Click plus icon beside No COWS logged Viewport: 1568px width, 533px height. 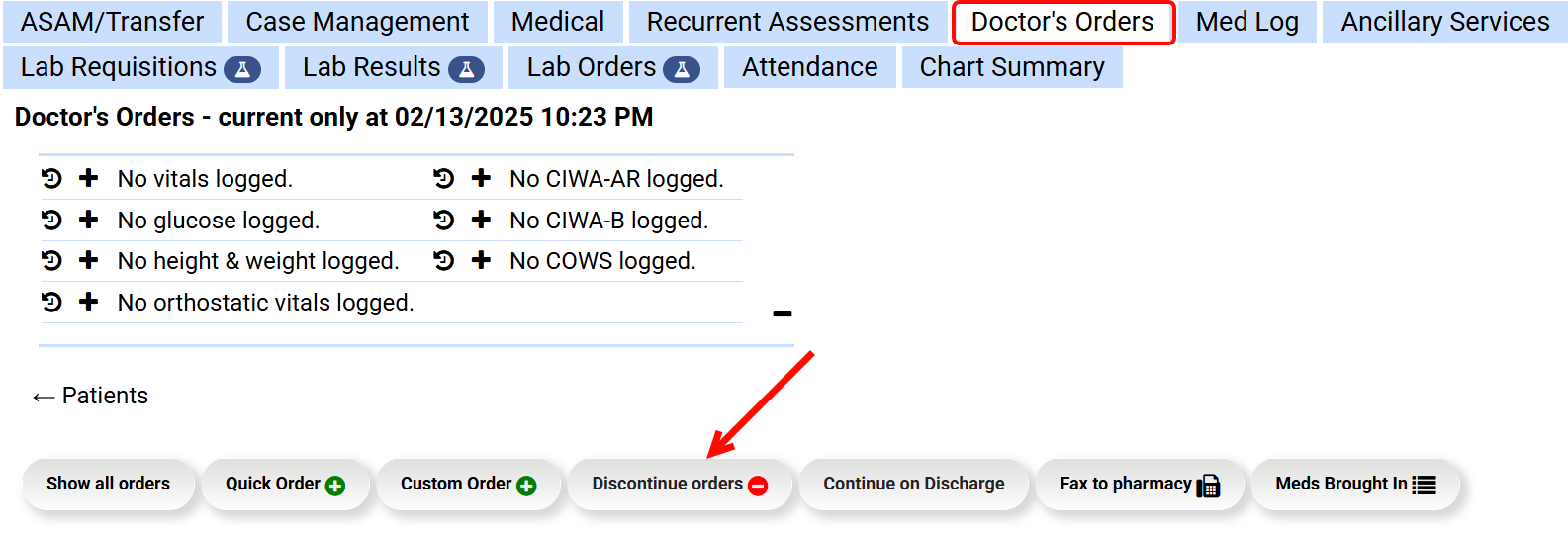pyautogui.click(x=482, y=260)
